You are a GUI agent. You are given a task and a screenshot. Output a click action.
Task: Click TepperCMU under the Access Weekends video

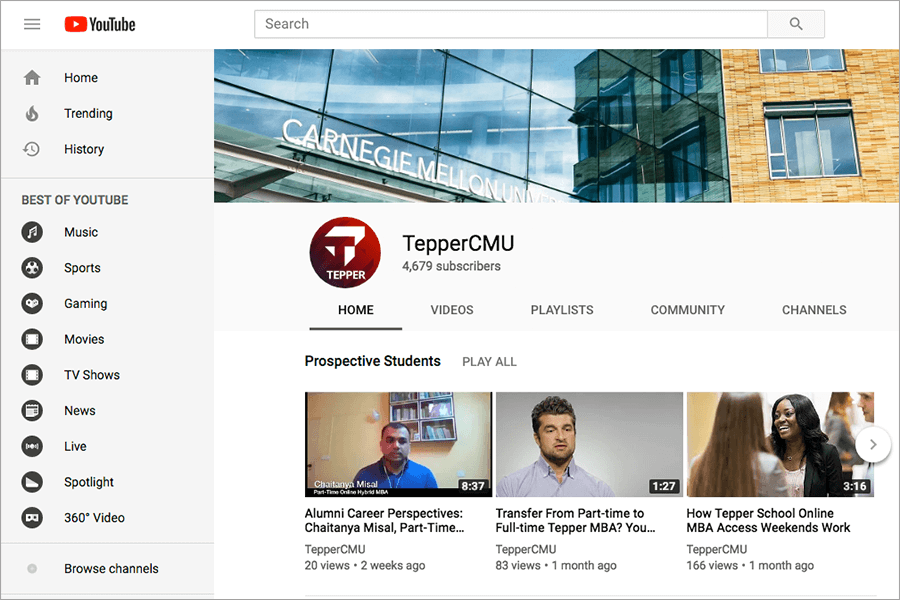(x=717, y=549)
